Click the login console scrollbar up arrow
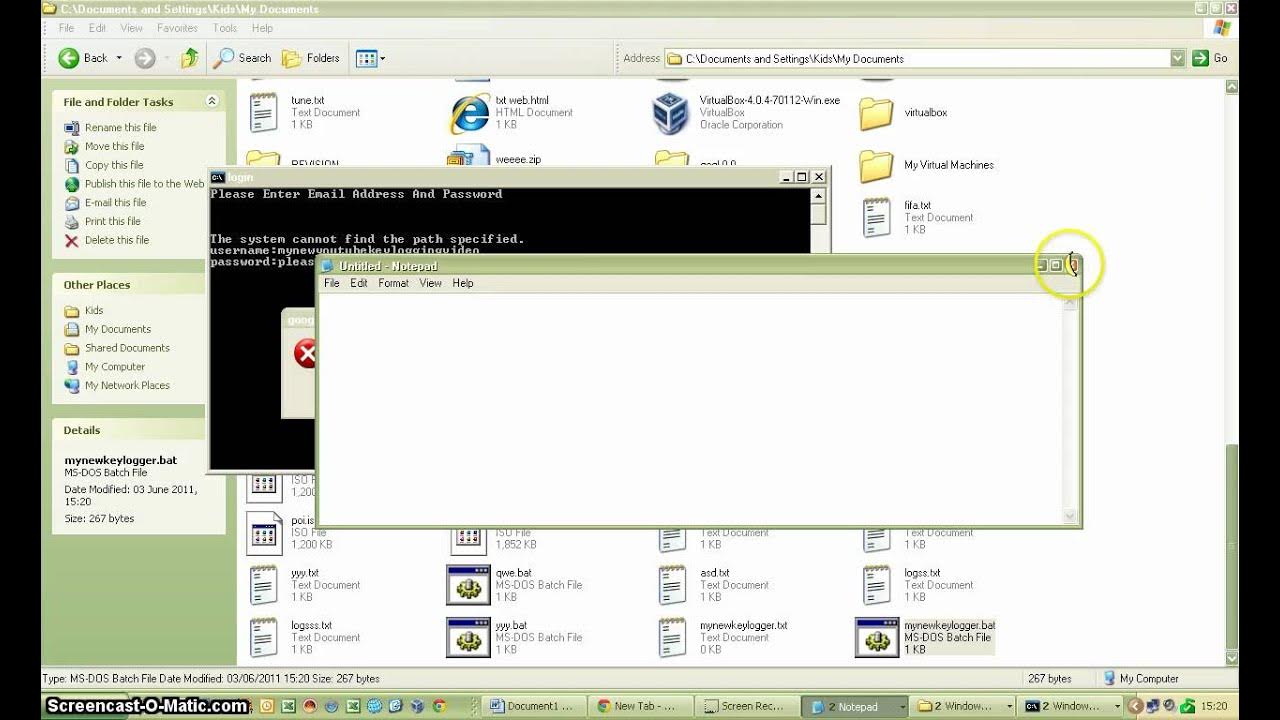This screenshot has width=1280, height=720. 818,196
